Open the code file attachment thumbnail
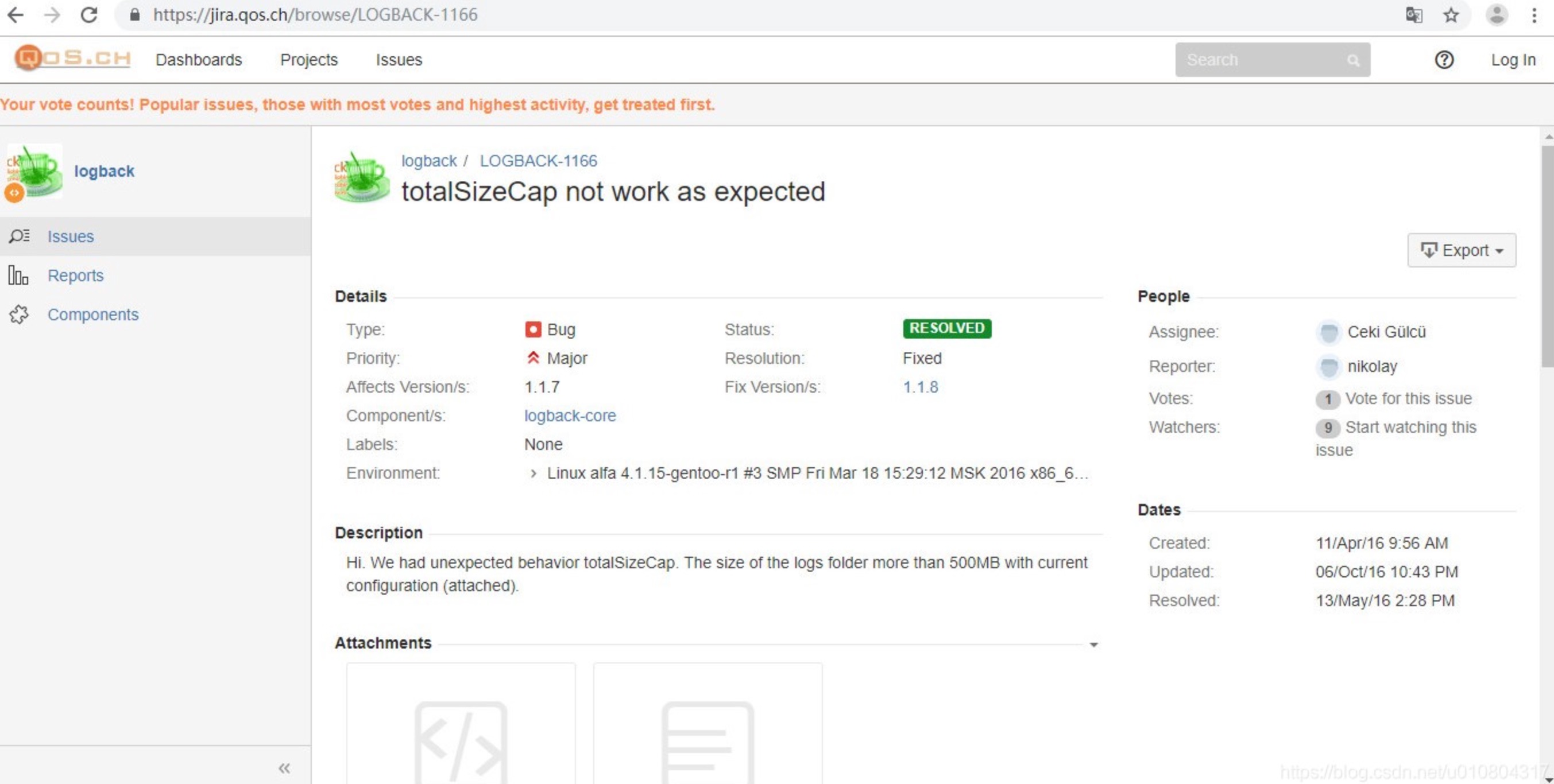The image size is (1554, 784). (x=461, y=723)
